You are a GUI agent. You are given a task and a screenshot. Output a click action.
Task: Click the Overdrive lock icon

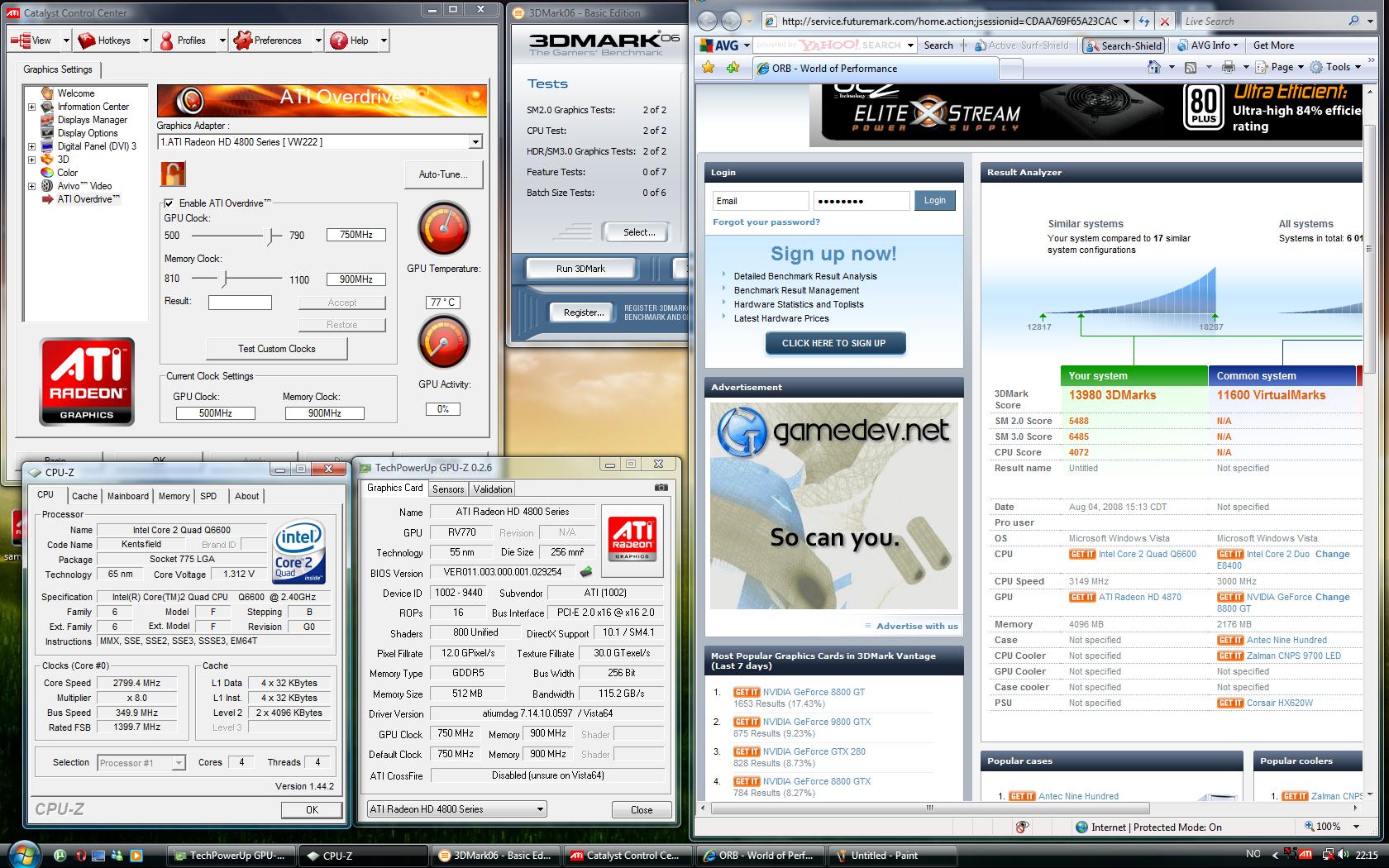173,174
